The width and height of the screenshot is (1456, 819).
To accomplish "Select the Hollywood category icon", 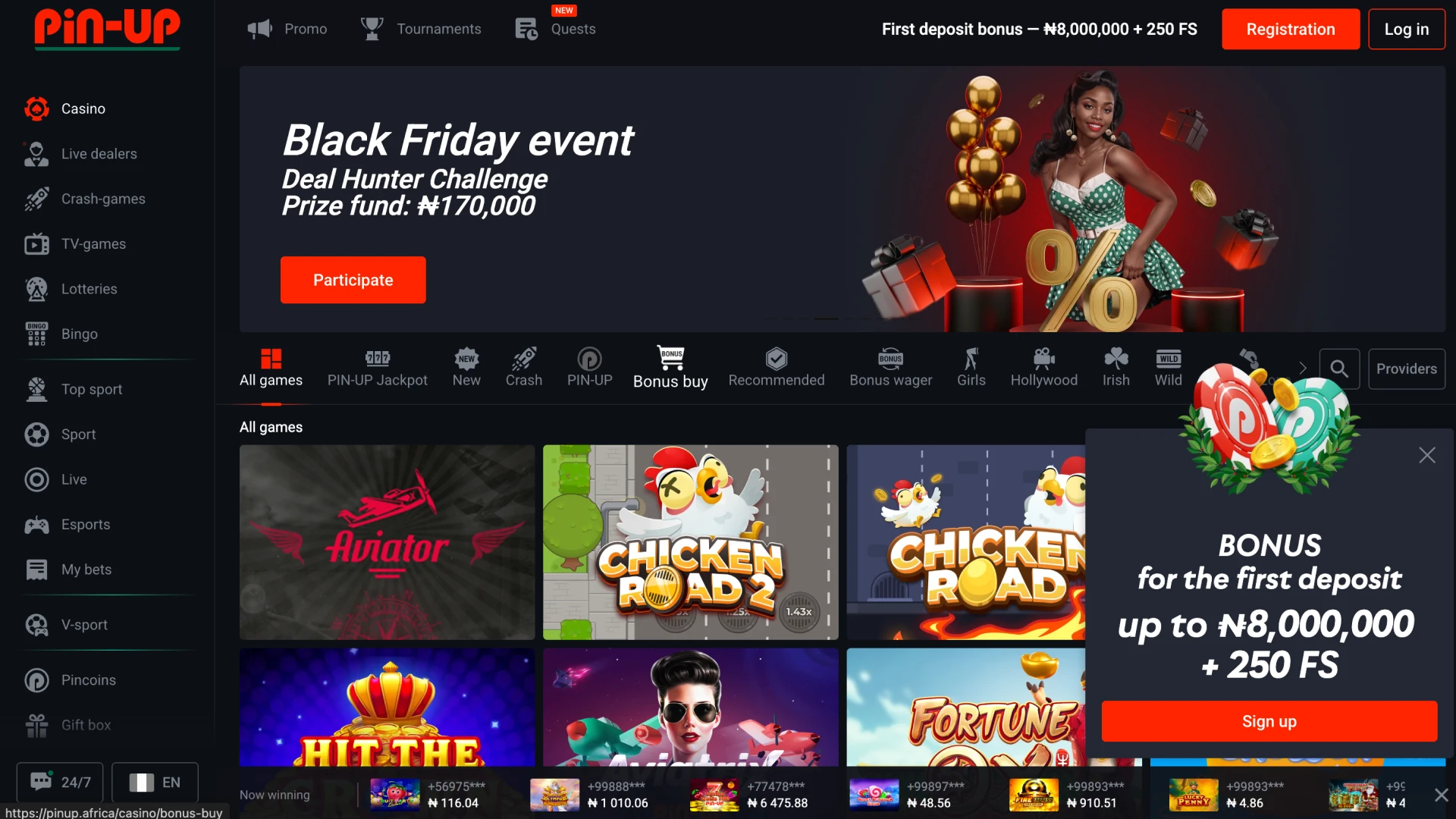I will click(1043, 358).
